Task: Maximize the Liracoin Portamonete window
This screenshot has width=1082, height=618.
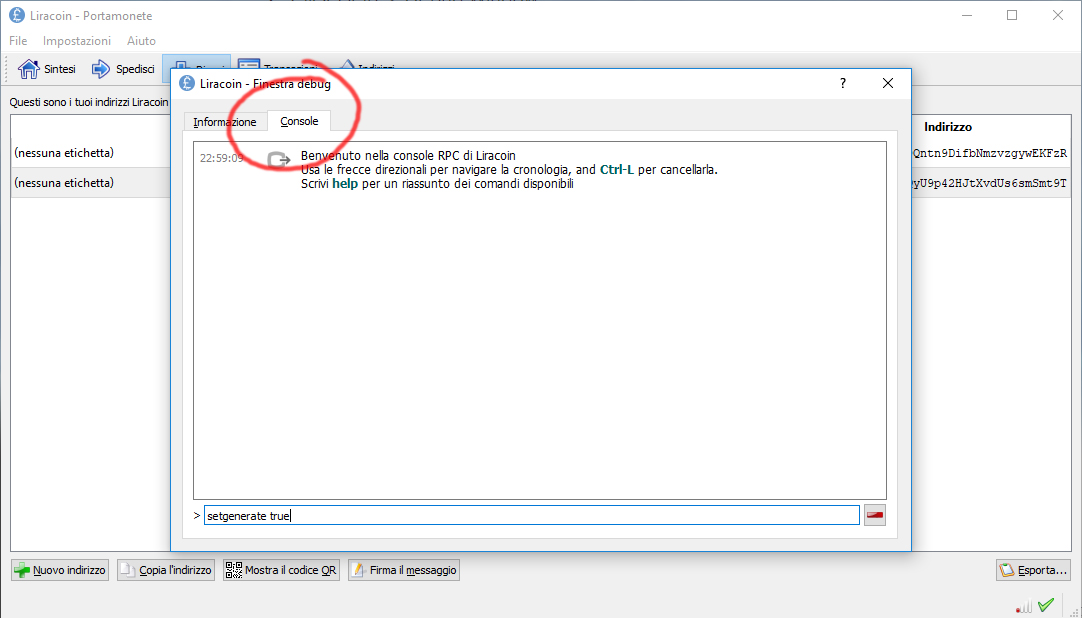Action: pos(1012,15)
